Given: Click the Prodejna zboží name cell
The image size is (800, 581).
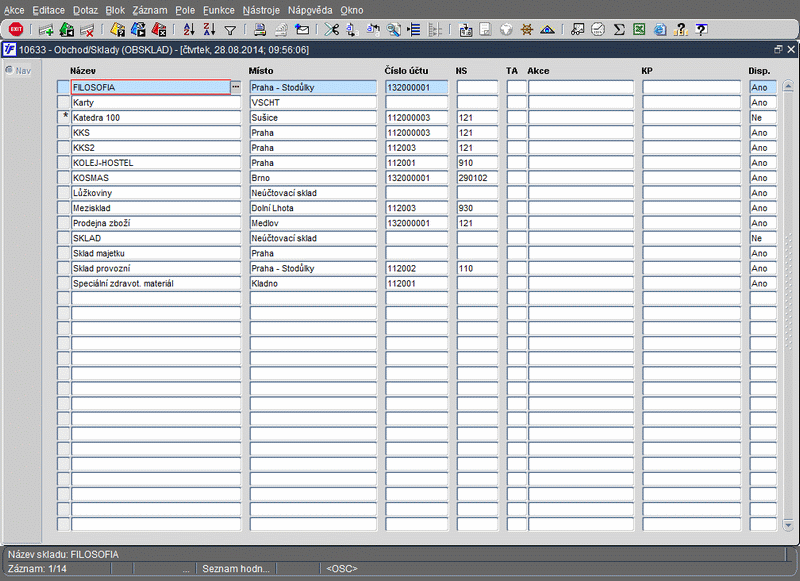Looking at the screenshot, I should pyautogui.click(x=156, y=223).
